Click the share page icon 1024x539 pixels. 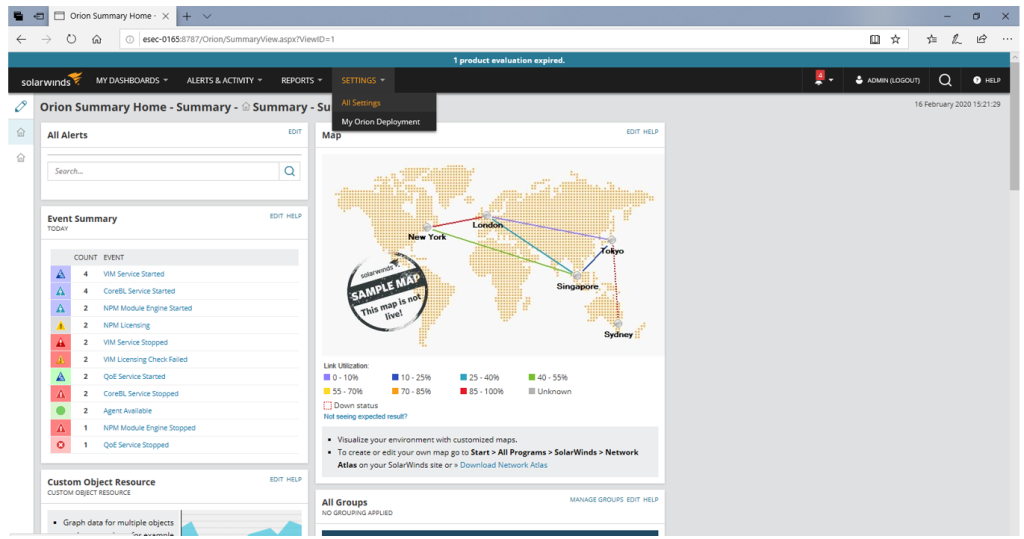click(x=982, y=39)
